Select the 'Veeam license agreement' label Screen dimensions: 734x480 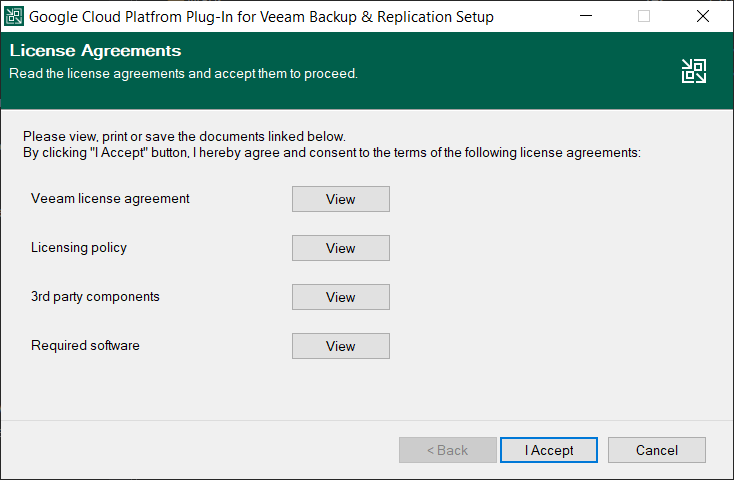click(x=110, y=198)
